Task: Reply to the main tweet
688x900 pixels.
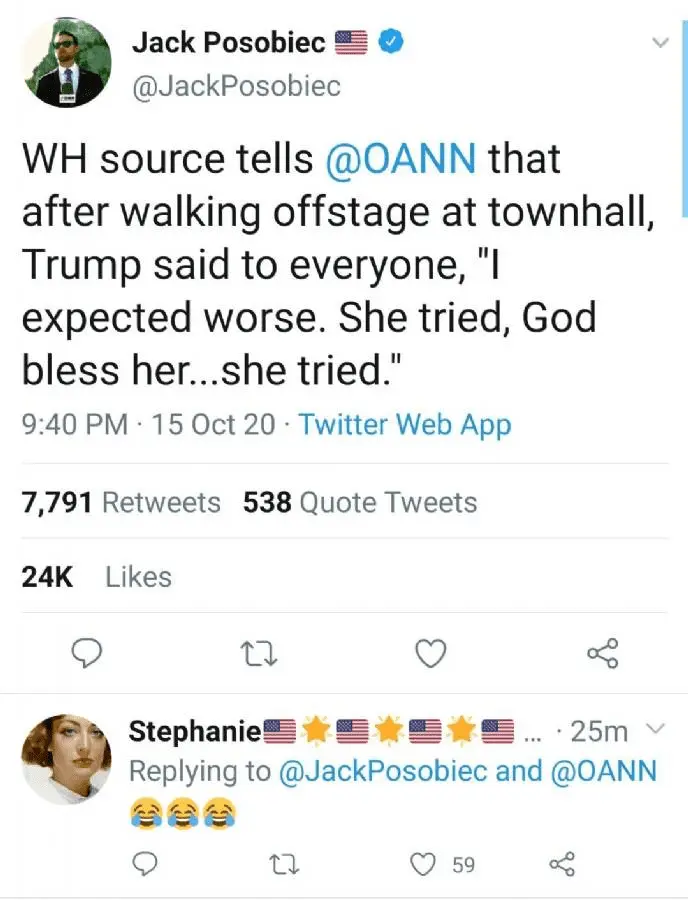Action: pos(89,654)
